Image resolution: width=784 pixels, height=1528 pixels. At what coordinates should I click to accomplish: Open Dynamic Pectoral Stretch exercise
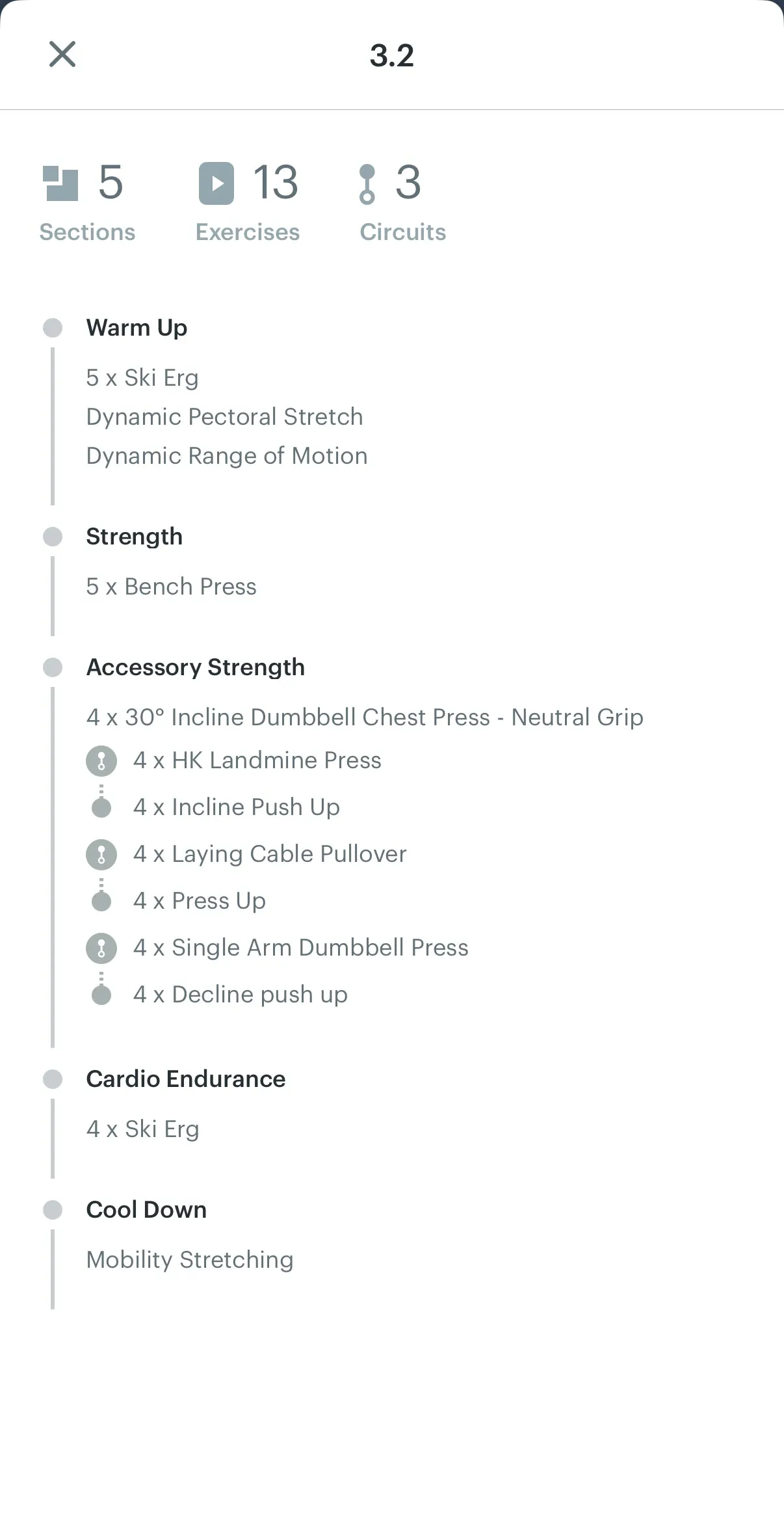(224, 417)
